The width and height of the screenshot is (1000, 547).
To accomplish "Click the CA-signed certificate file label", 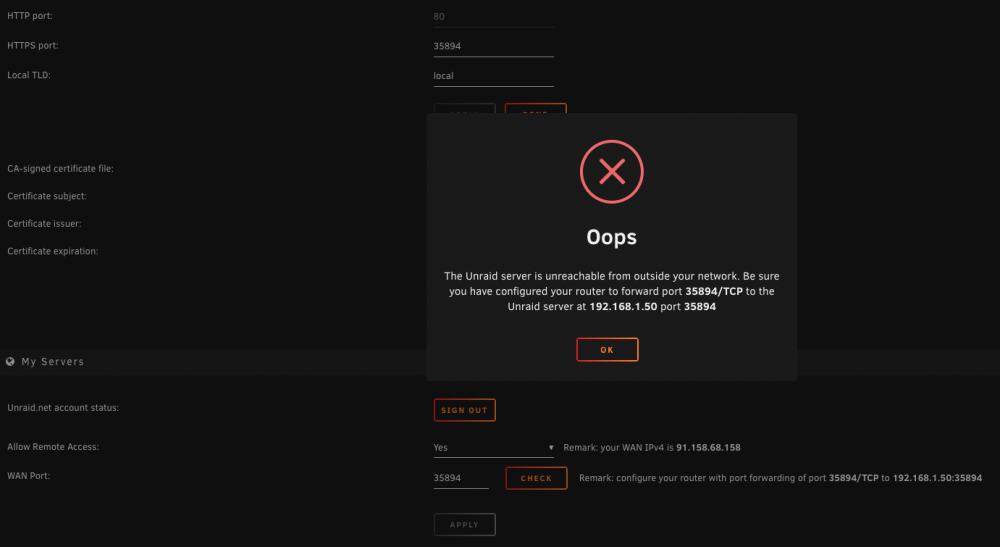I will (x=61, y=169).
